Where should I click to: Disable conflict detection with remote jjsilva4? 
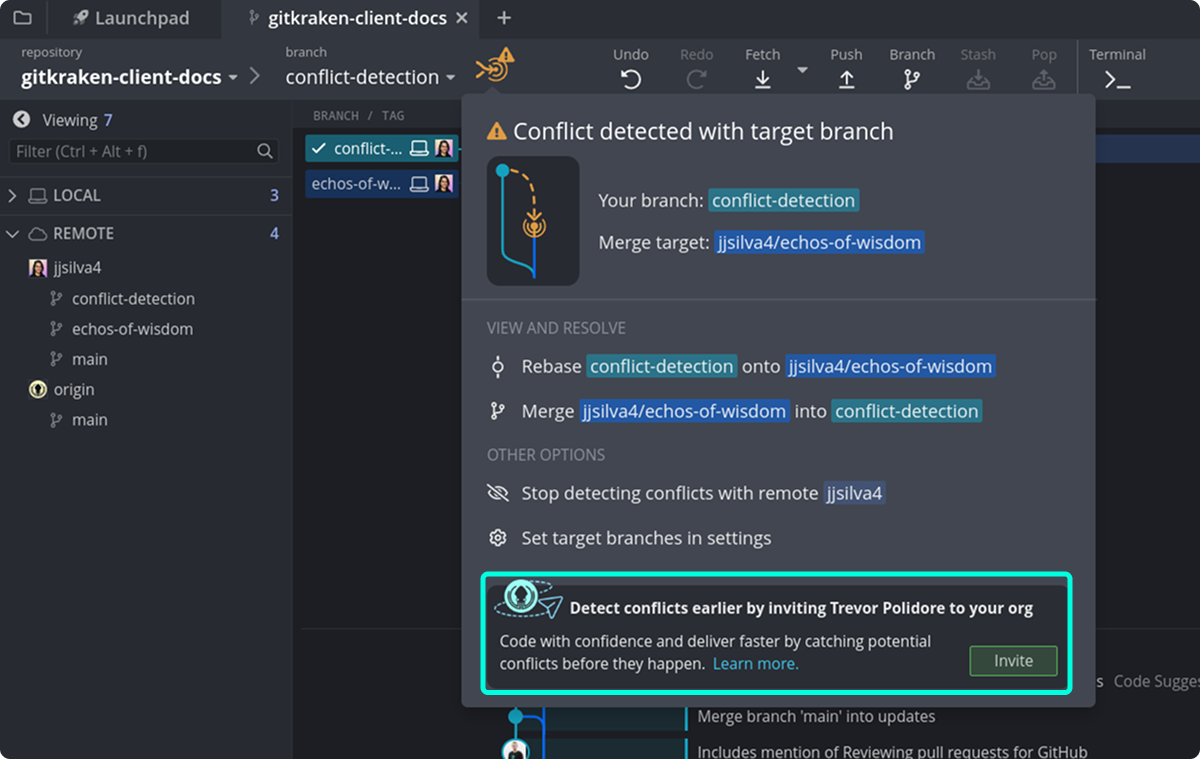(x=700, y=492)
